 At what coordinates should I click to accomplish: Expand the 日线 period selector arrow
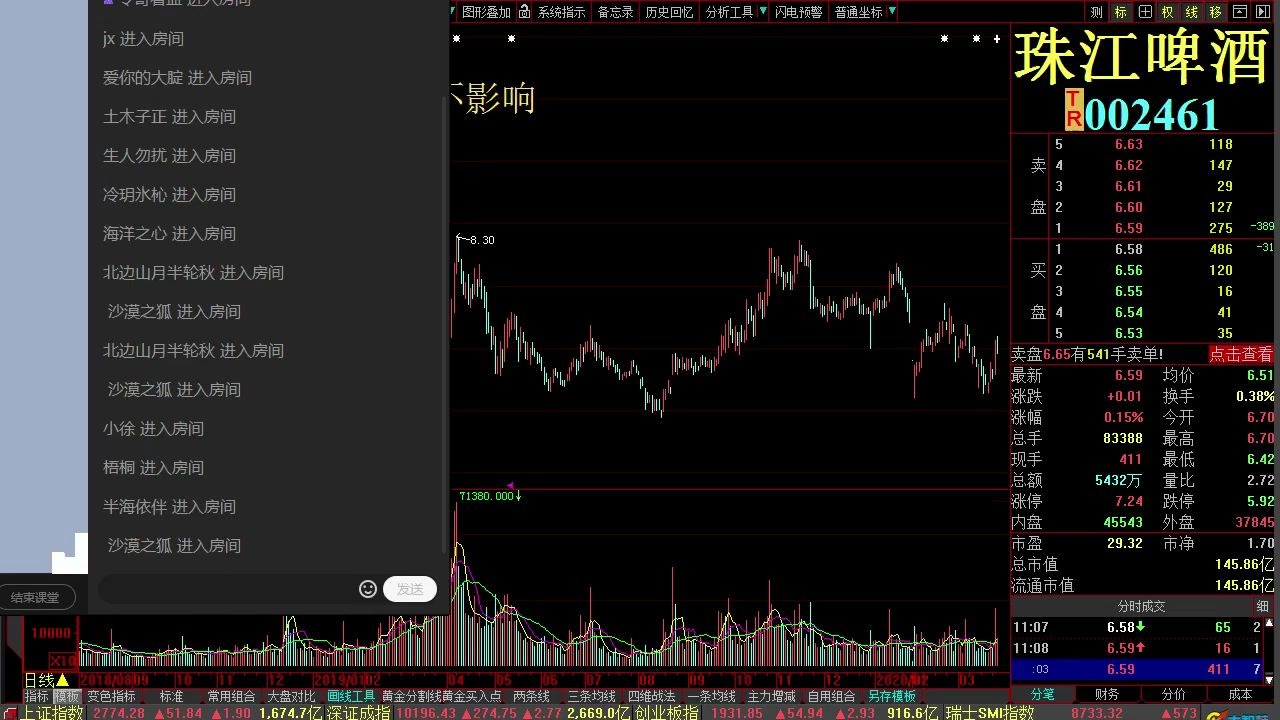coord(62,680)
